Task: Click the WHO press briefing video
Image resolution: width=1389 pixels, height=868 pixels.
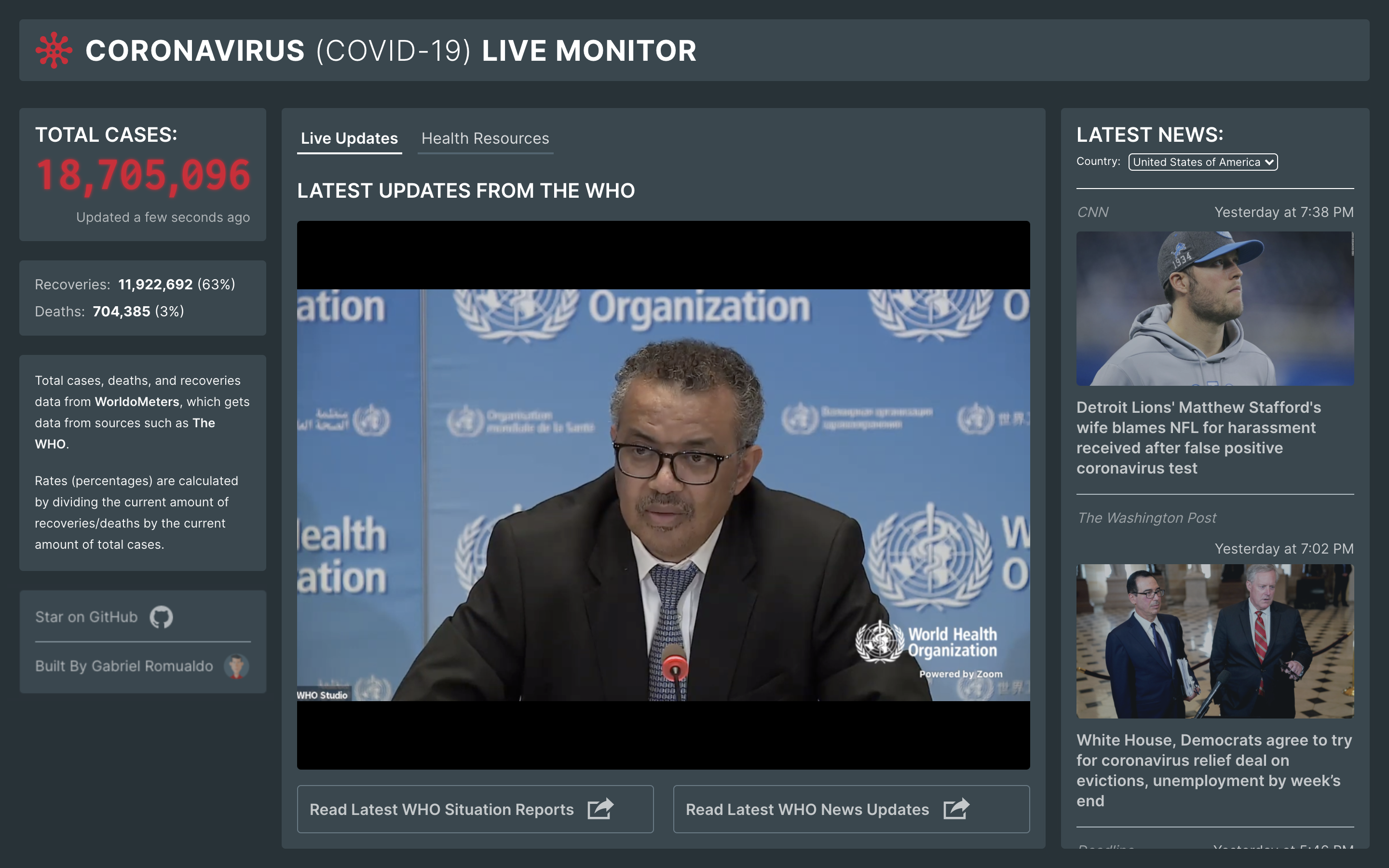Action: 663,495
